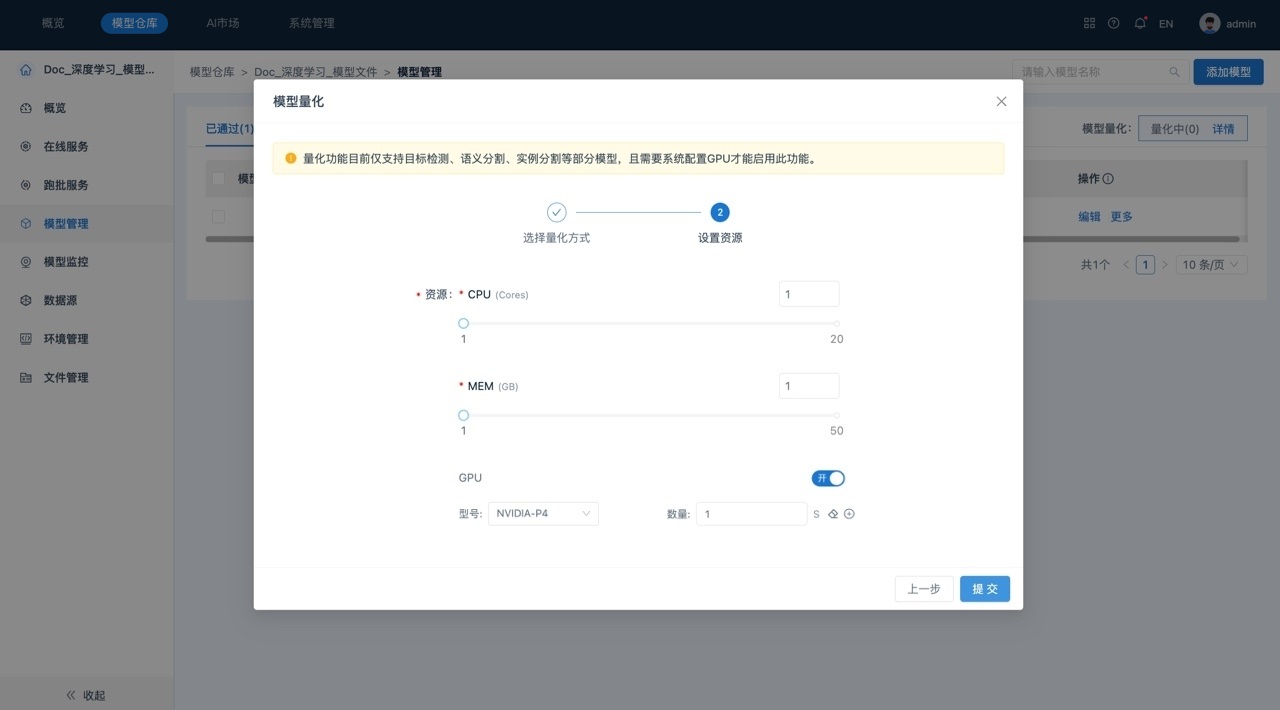
Task: Click the completed 选择量化方式 step checkmark
Action: [x=556, y=212]
